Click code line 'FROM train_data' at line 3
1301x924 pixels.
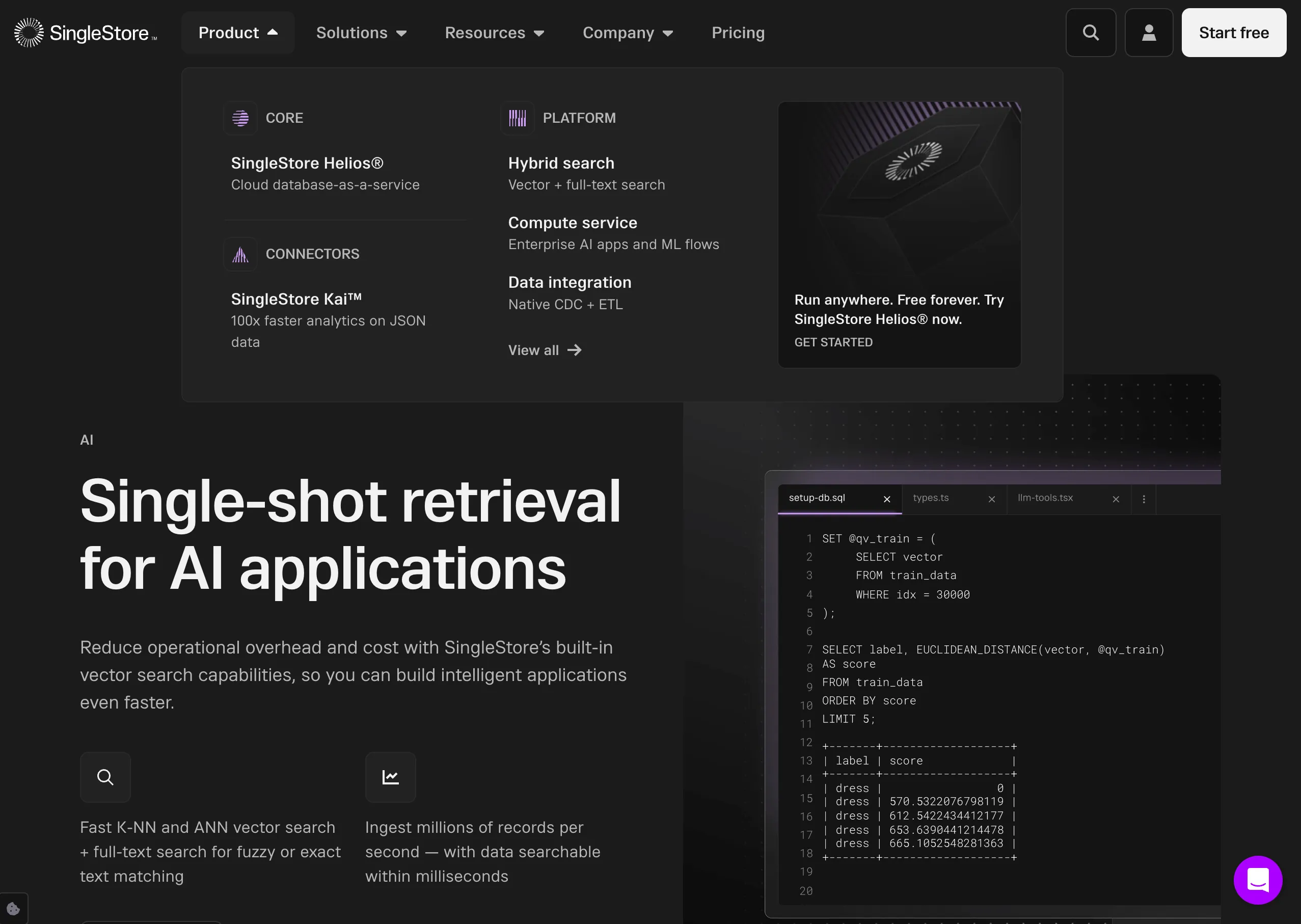click(x=906, y=576)
